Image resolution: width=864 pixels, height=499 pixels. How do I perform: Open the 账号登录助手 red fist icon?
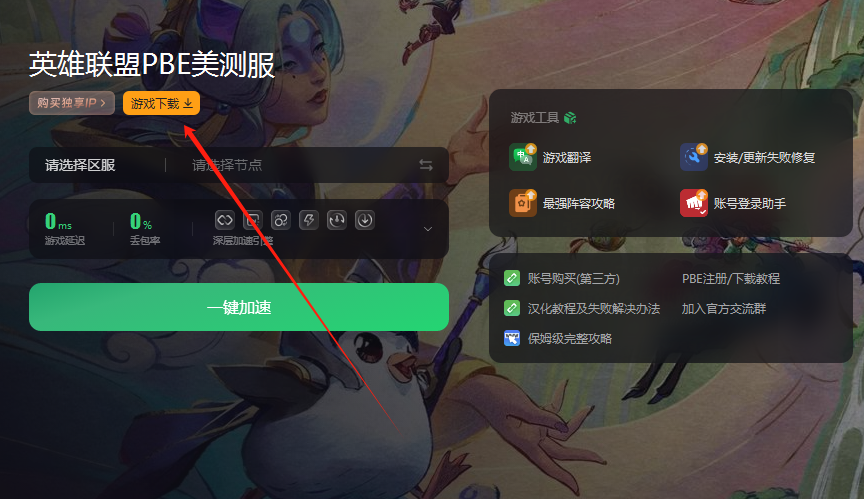click(694, 203)
